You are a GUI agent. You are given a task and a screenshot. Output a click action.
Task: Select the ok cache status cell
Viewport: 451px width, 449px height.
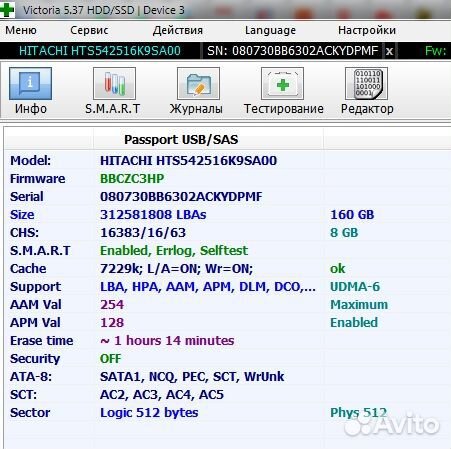[x=337, y=269]
